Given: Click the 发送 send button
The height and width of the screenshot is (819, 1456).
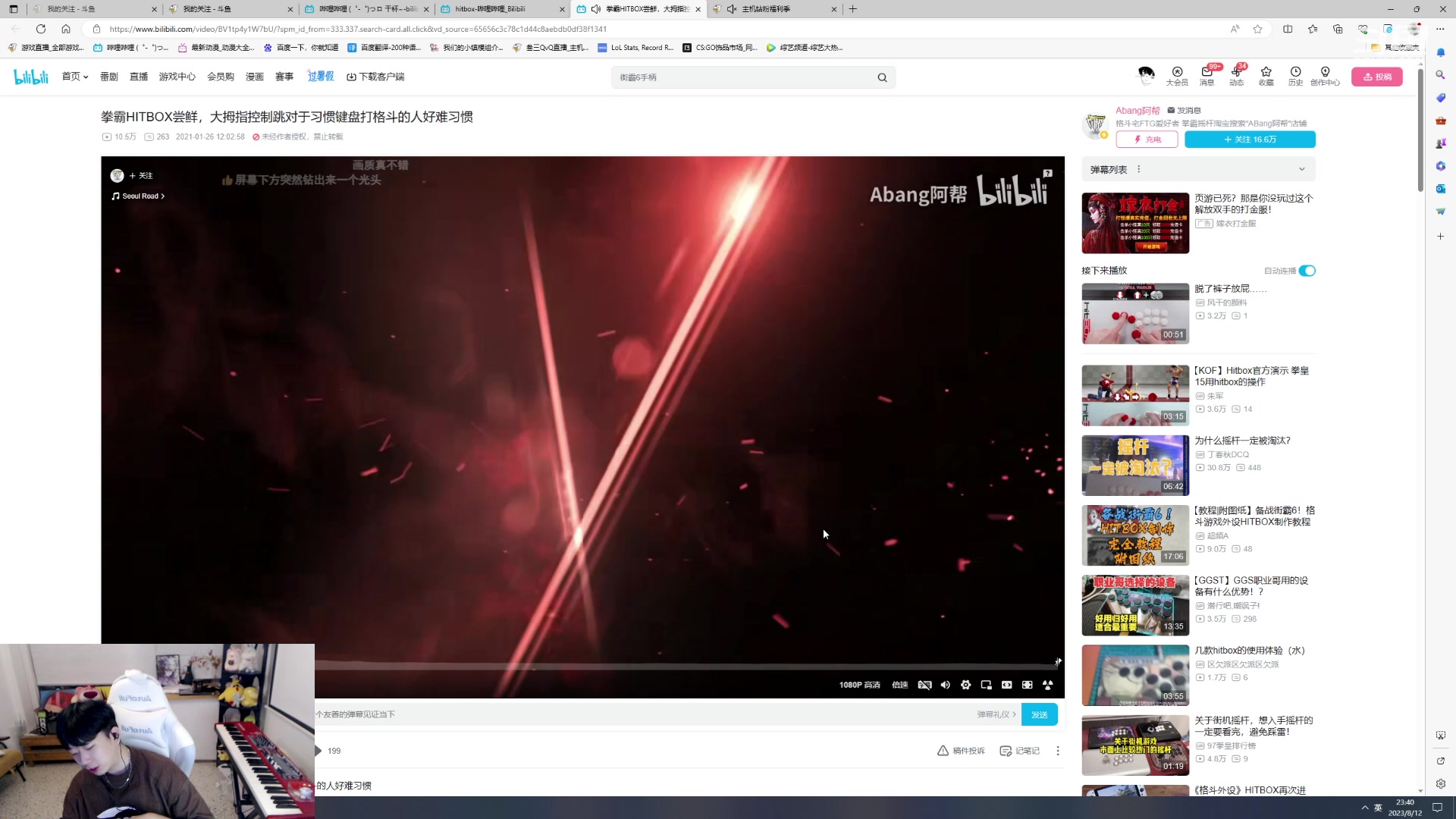Looking at the screenshot, I should (1039, 714).
